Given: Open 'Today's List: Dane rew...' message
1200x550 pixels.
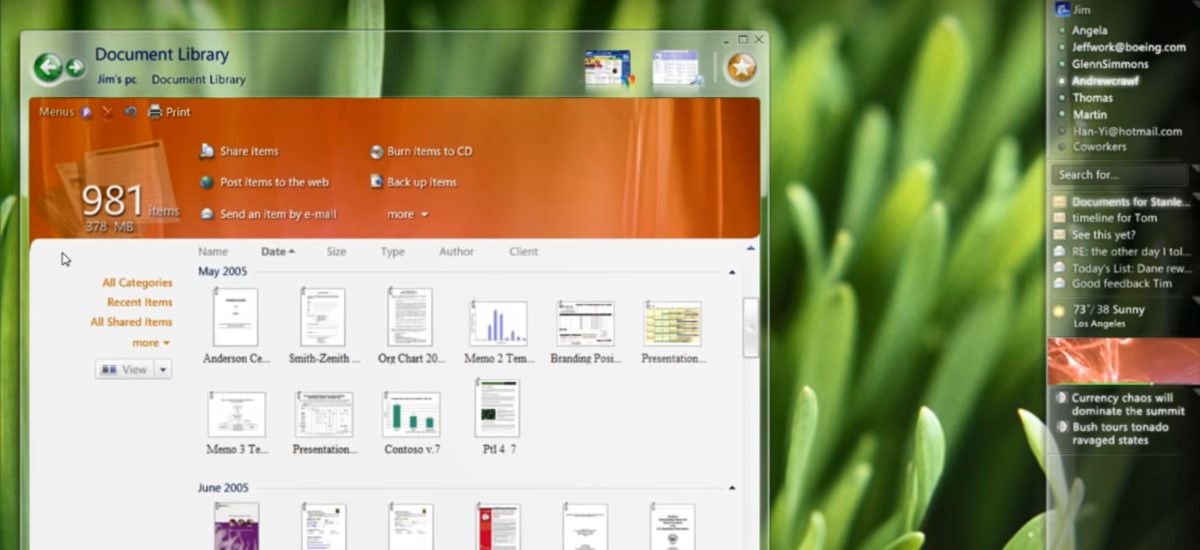Looking at the screenshot, I should [x=1131, y=268].
